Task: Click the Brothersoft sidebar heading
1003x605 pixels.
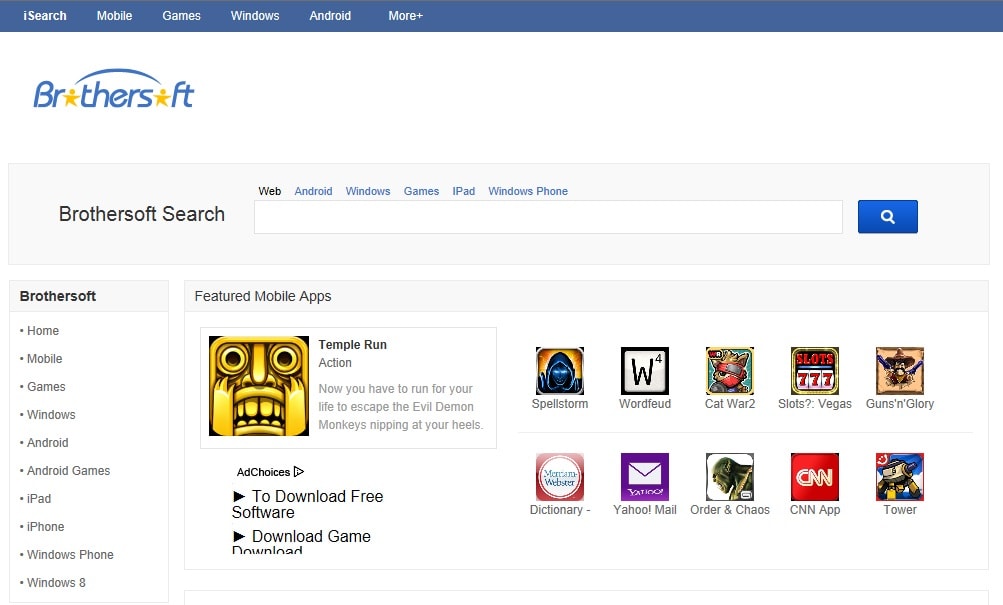Action: coord(58,296)
